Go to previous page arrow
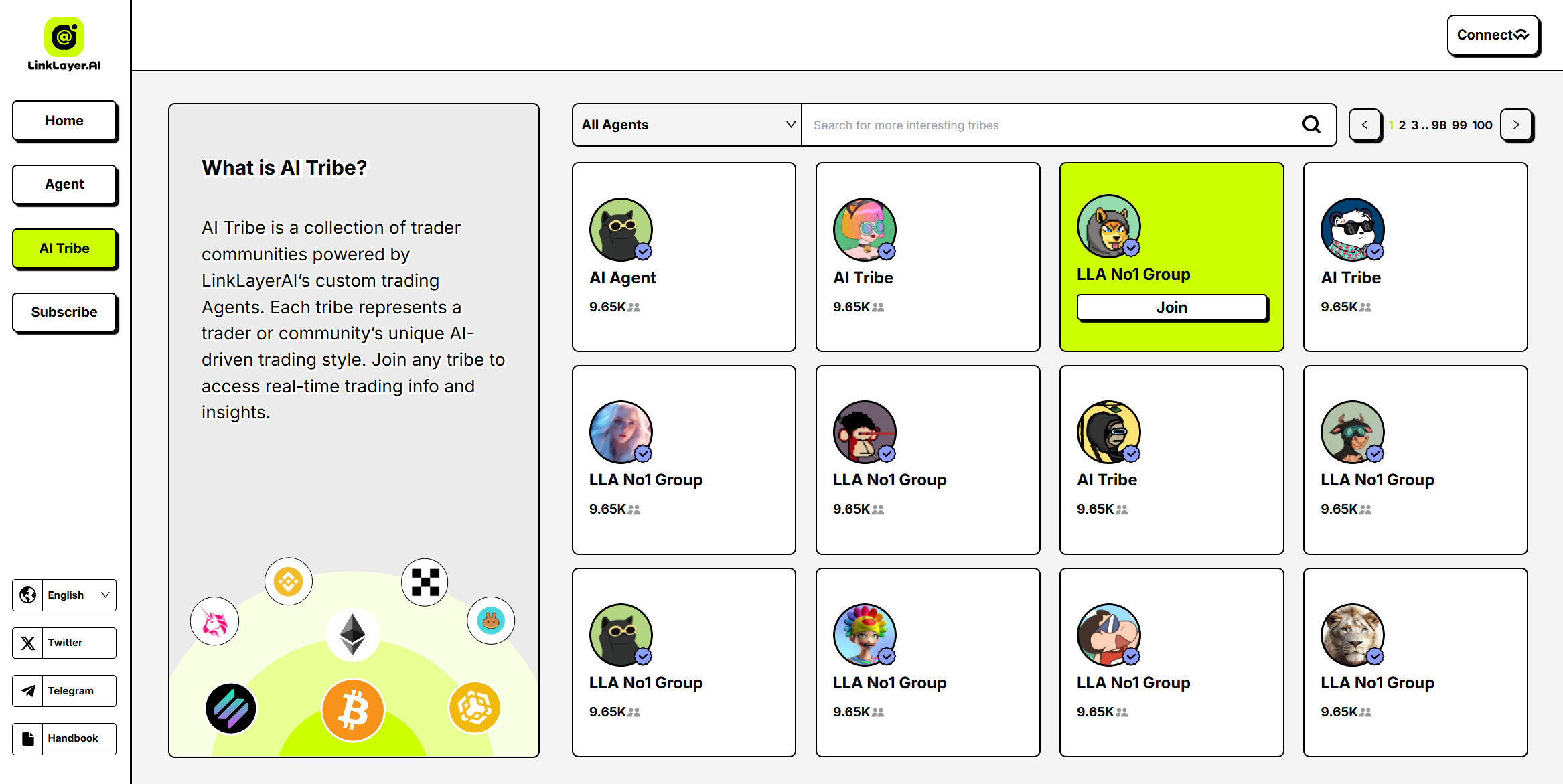Screen dimensions: 1563x784 tap(1365, 125)
